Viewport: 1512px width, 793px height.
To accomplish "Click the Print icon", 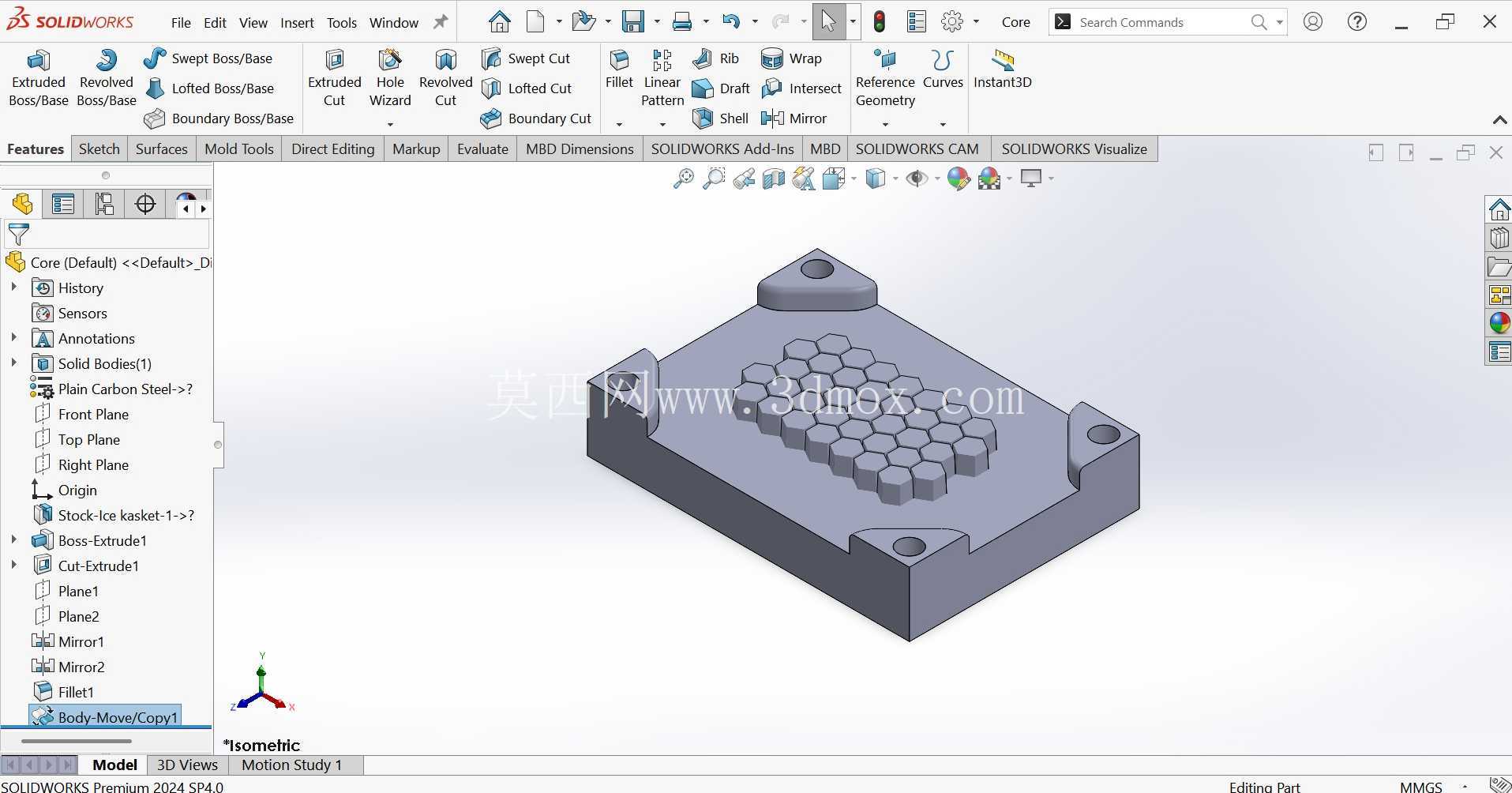I will [681, 21].
